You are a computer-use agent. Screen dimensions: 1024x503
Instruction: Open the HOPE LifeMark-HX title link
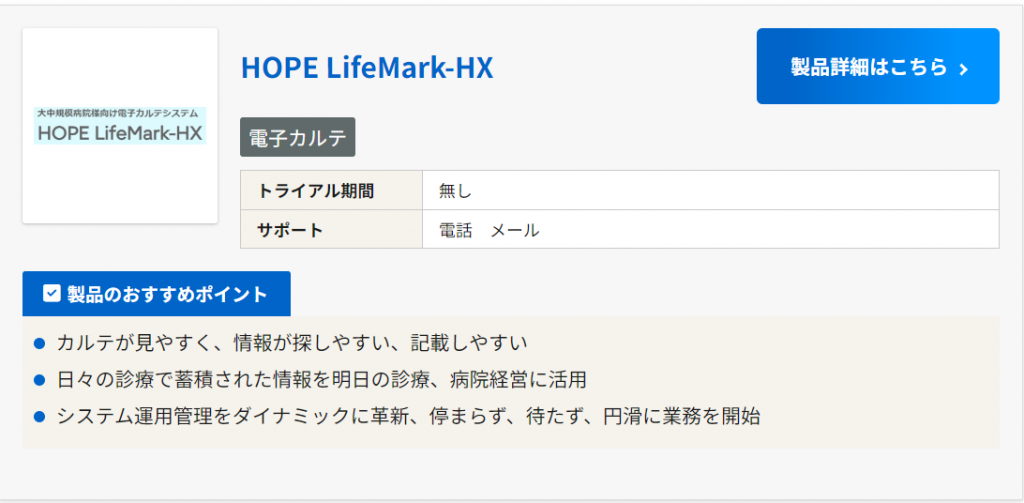click(367, 67)
